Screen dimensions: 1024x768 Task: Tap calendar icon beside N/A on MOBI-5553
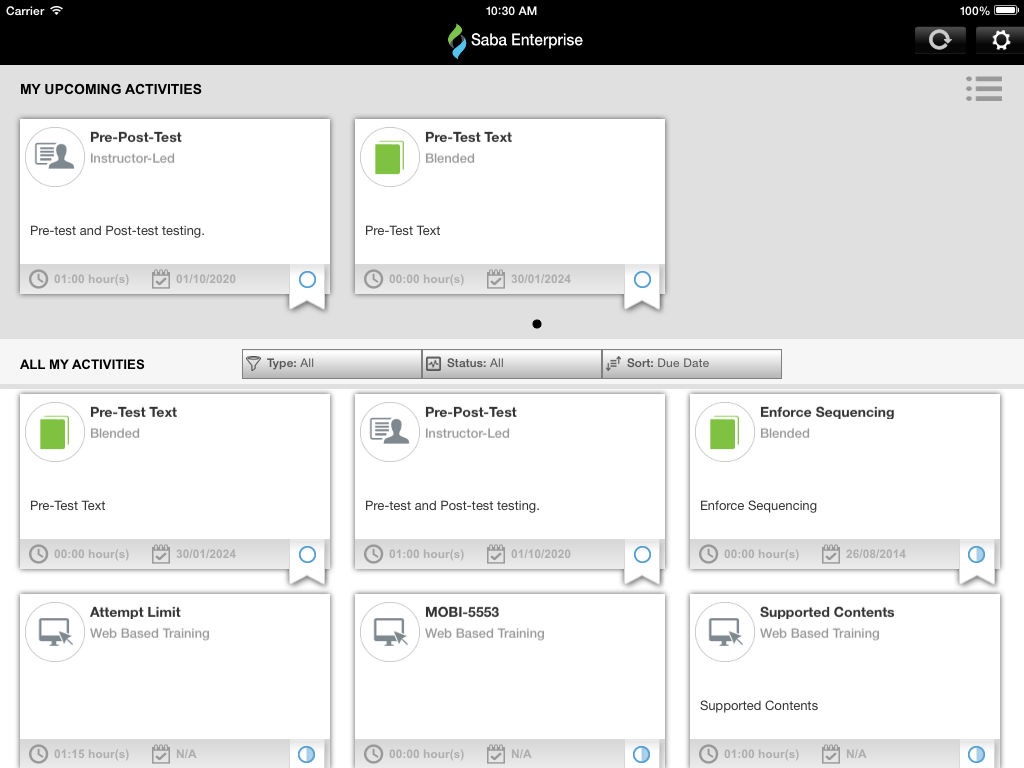496,754
